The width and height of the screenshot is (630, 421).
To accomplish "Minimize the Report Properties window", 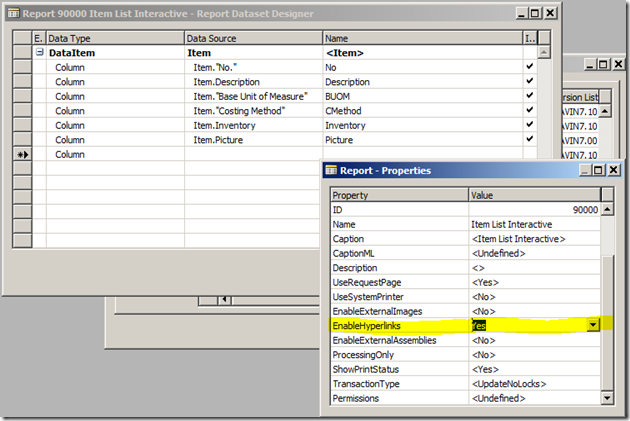I will pyautogui.click(x=585, y=170).
